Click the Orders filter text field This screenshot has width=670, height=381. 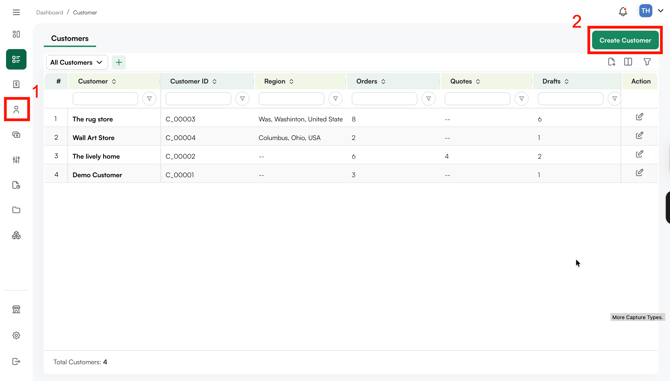coord(384,99)
